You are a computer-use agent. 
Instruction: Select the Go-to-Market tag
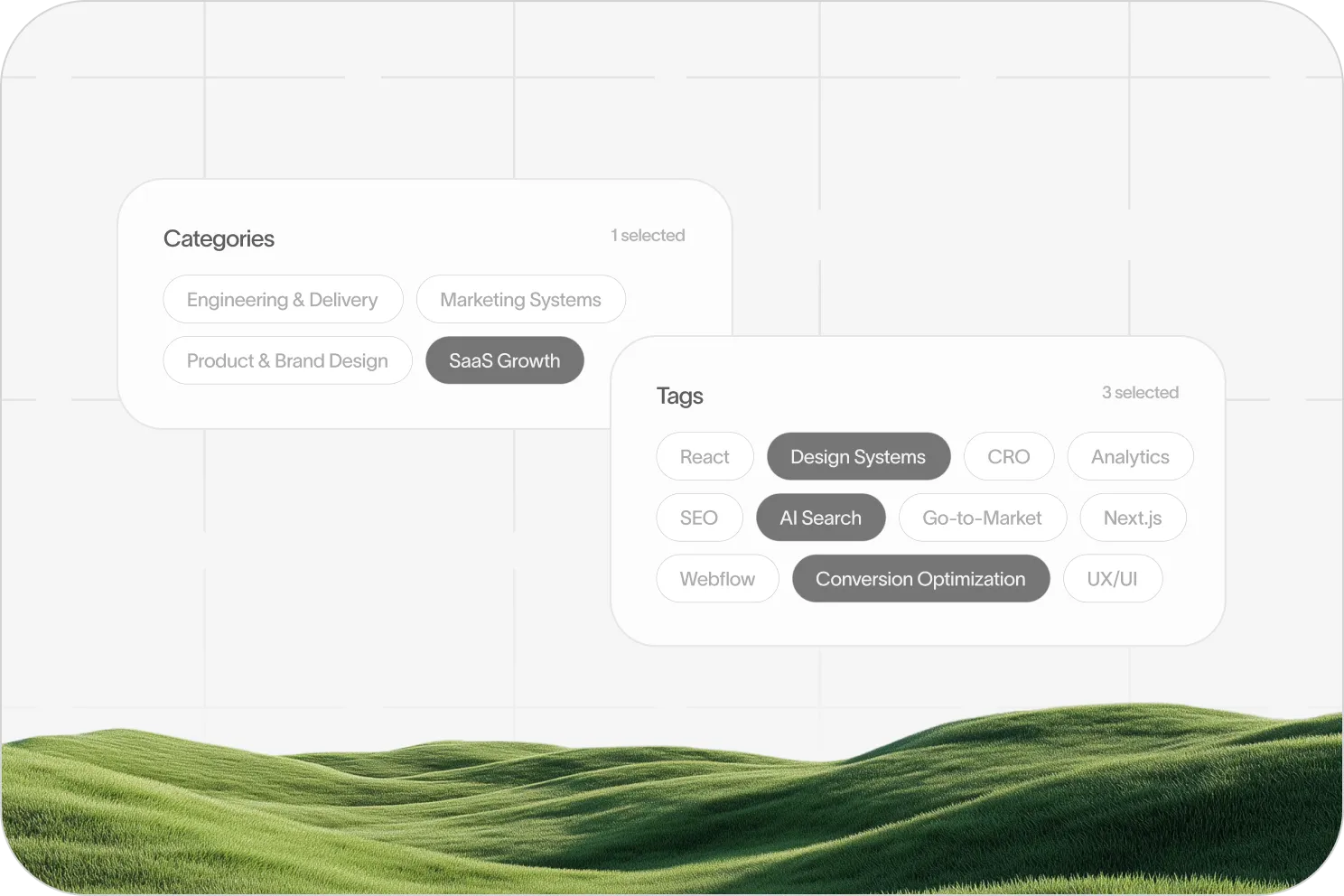click(x=982, y=518)
